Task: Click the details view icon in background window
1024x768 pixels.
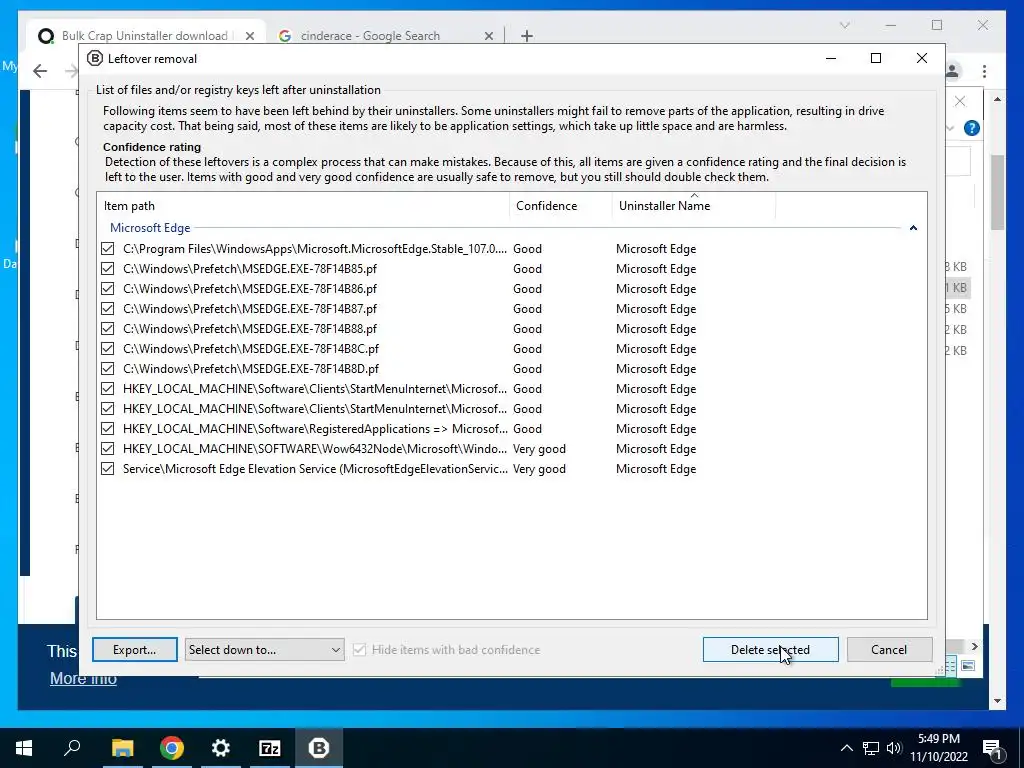Action: click(x=950, y=666)
